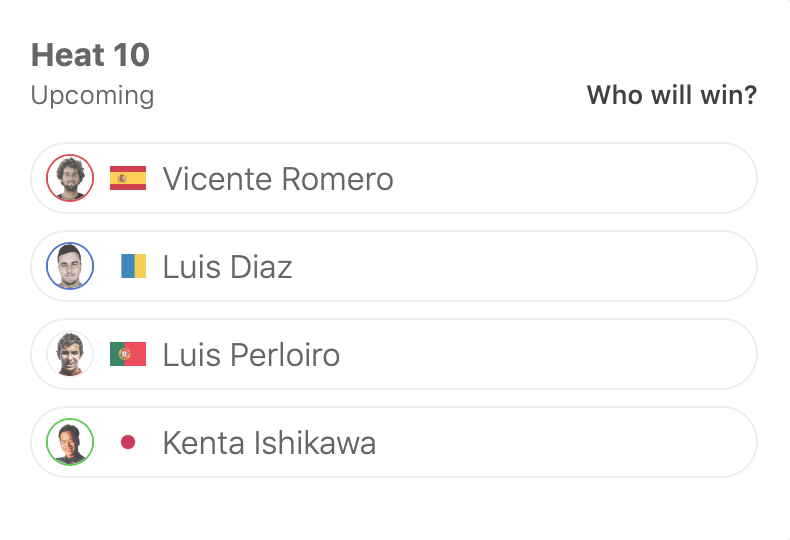Viewport: 790px width, 540px height.
Task: Click Luis Diaz's profile picture
Action: coord(70,266)
